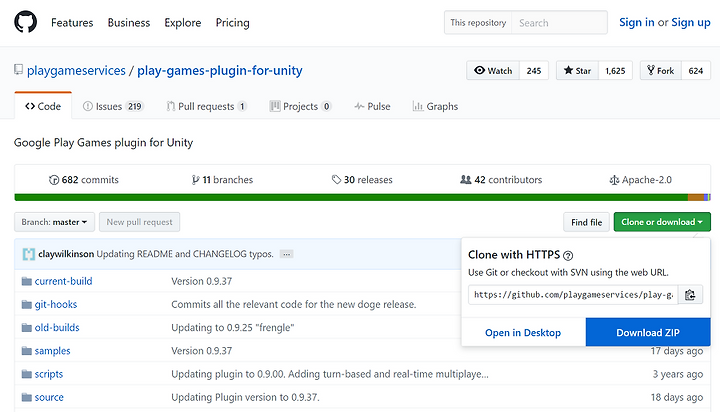Click the Watch button

493,70
